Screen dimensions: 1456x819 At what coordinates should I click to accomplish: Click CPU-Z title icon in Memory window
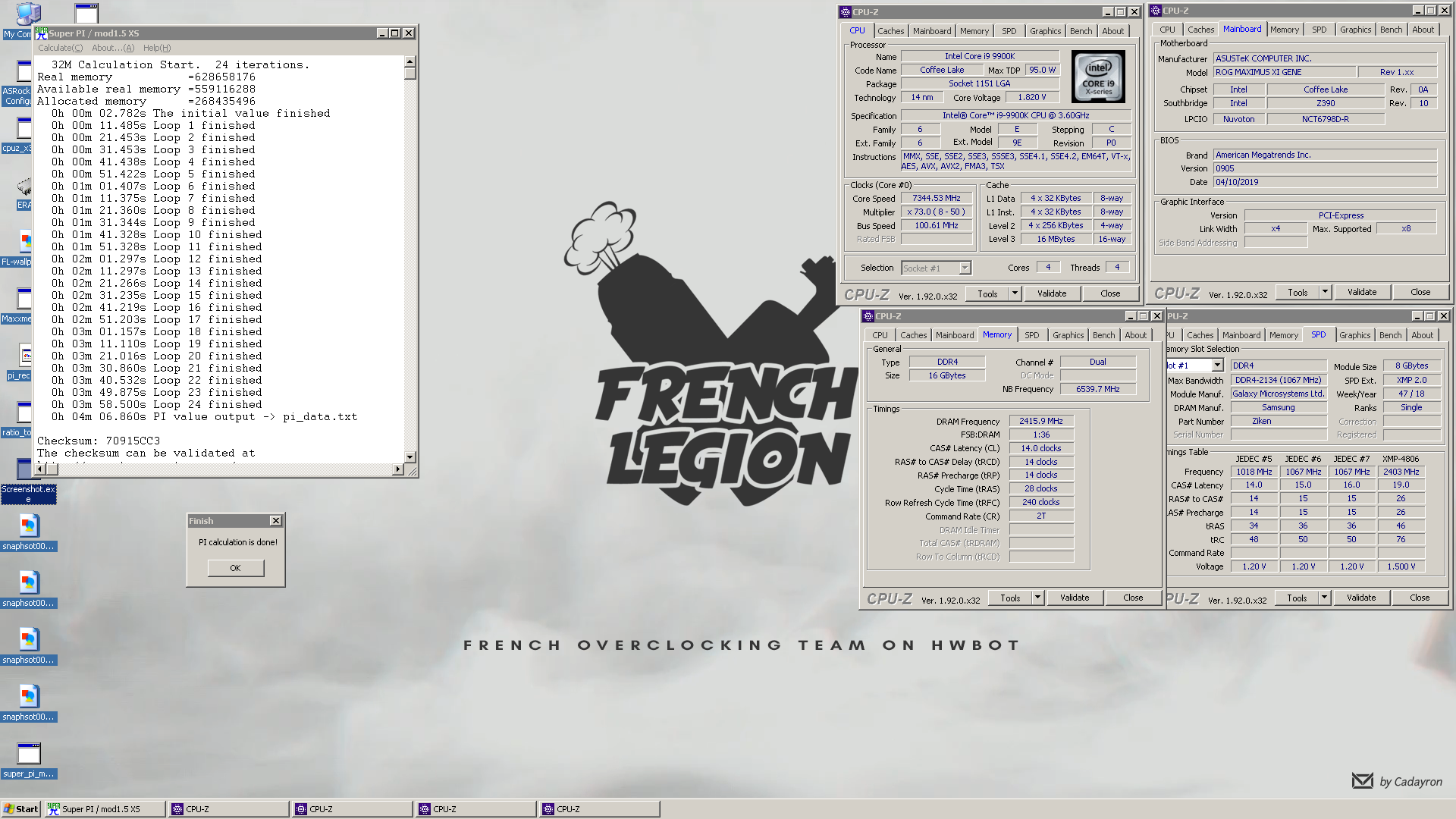click(x=868, y=316)
